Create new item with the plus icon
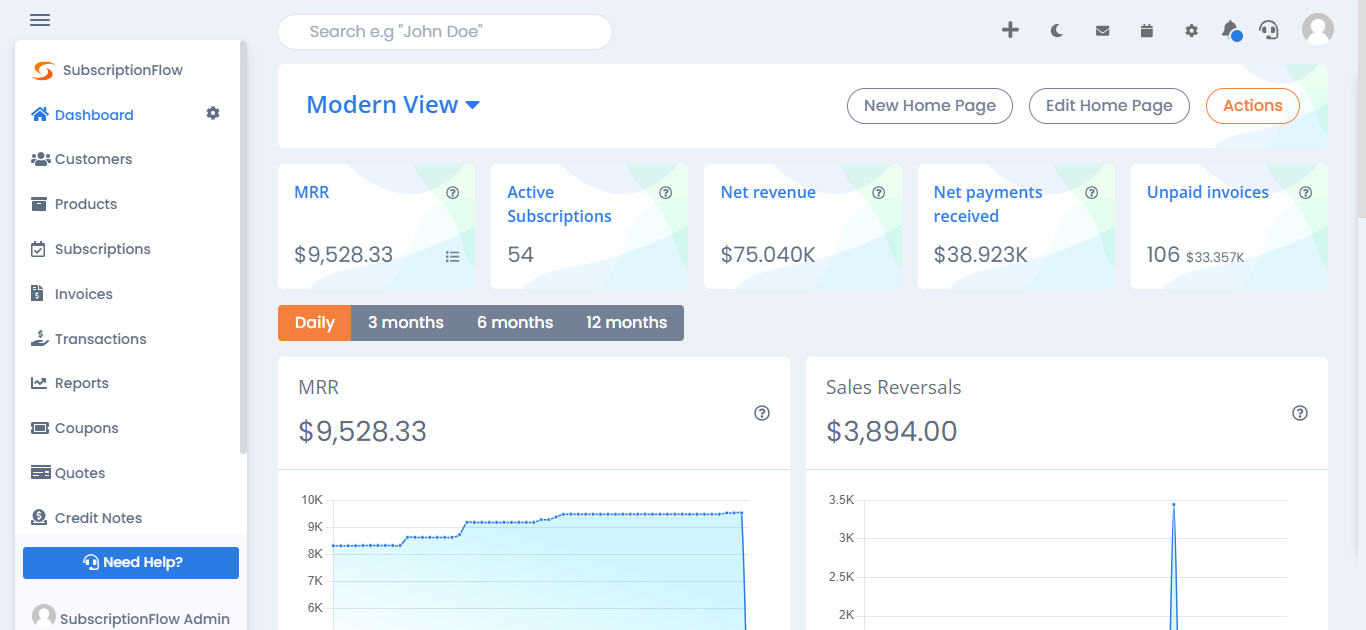 click(1010, 30)
